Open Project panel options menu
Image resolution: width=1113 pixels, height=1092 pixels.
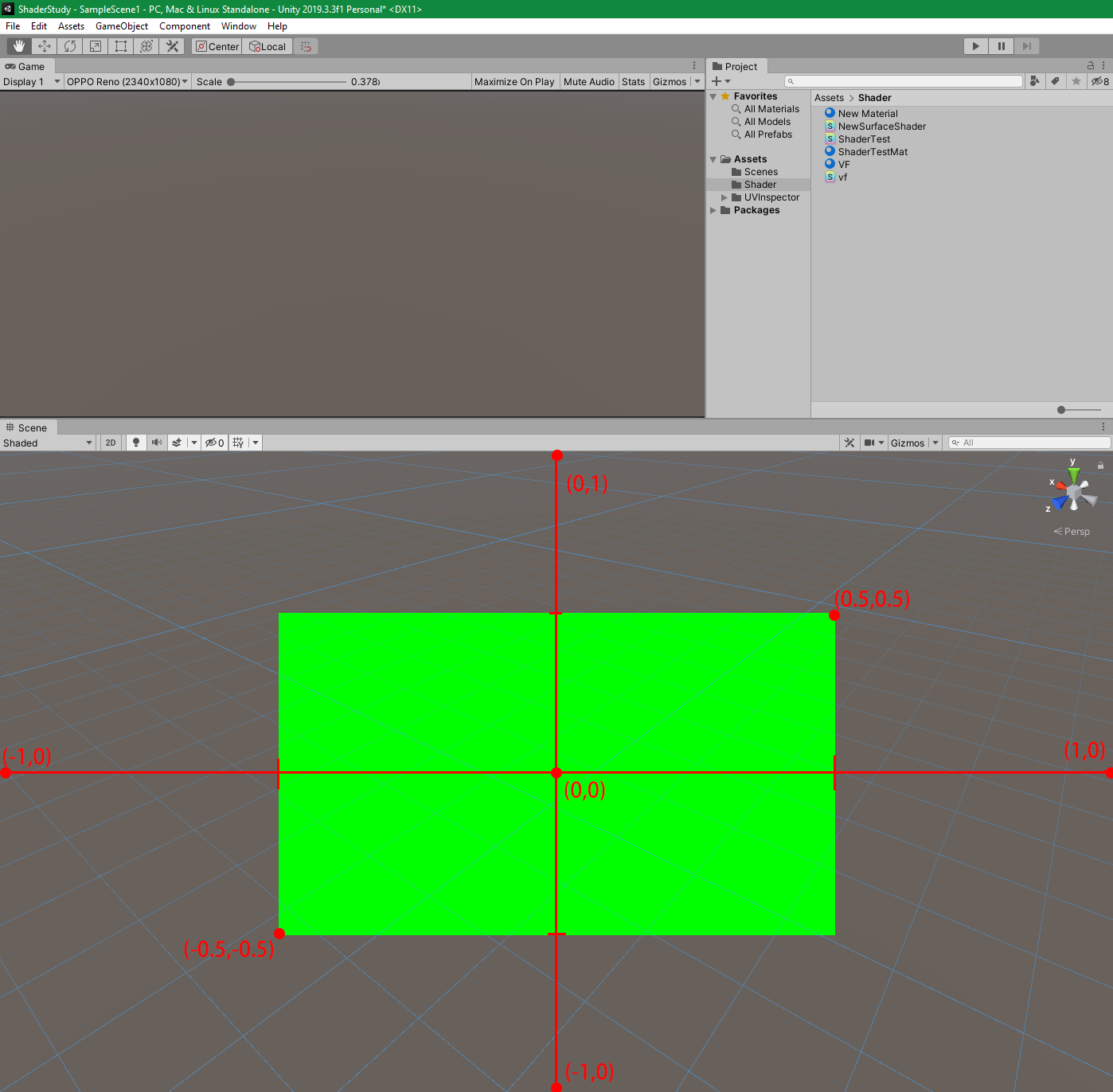tap(1103, 66)
